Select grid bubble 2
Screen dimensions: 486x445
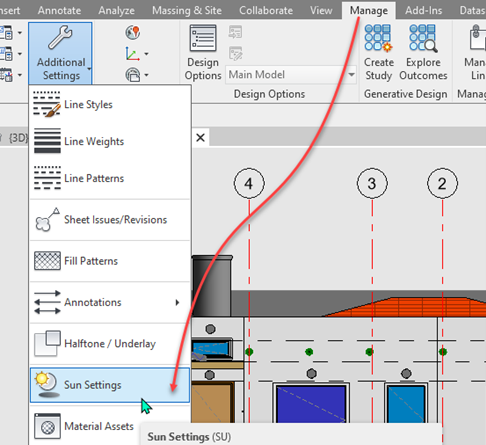(442, 183)
